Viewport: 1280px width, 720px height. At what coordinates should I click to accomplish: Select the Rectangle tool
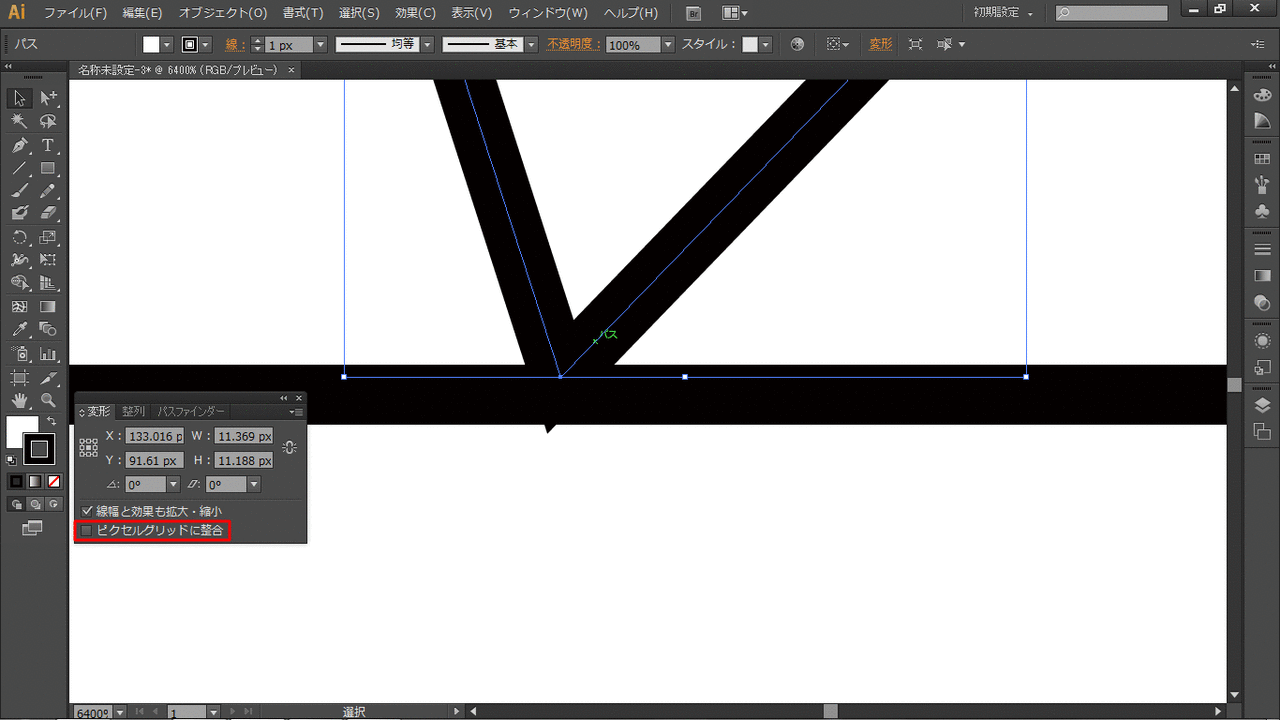click(48, 168)
